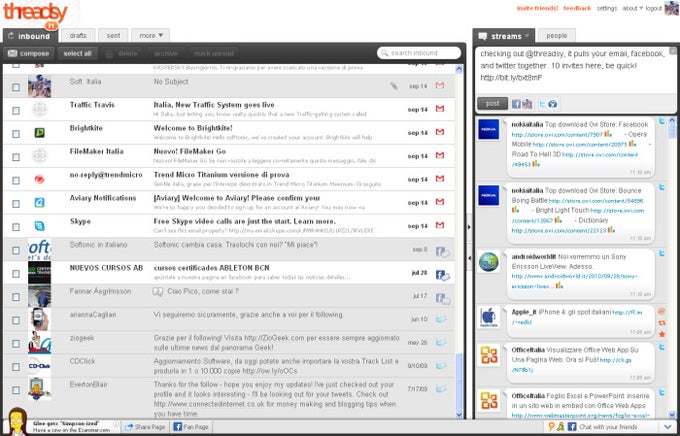Click the Twitter icon beside the androidworldit tweet

662,253
